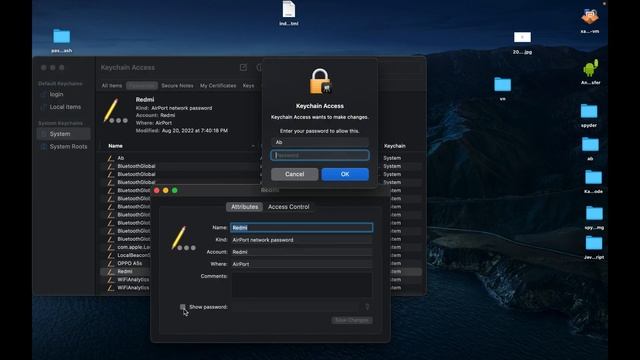Click the Name field containing Redmi
The width and height of the screenshot is (640, 360).
302,228
